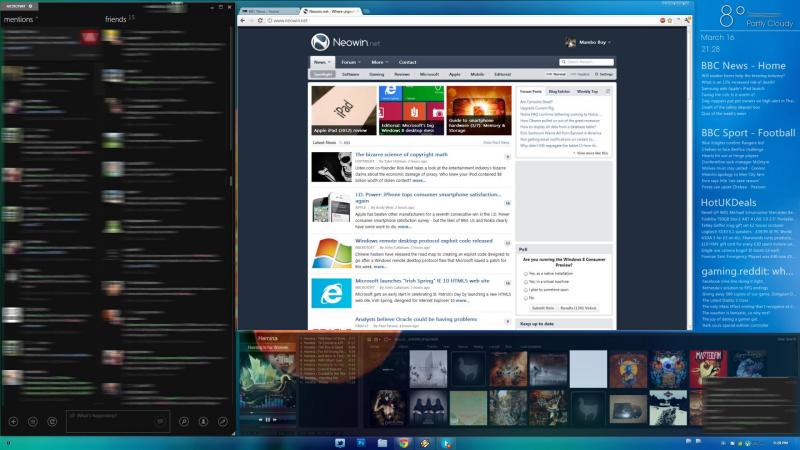Open the Guide to smartphone hardware thumbnail

pyautogui.click(x=479, y=110)
